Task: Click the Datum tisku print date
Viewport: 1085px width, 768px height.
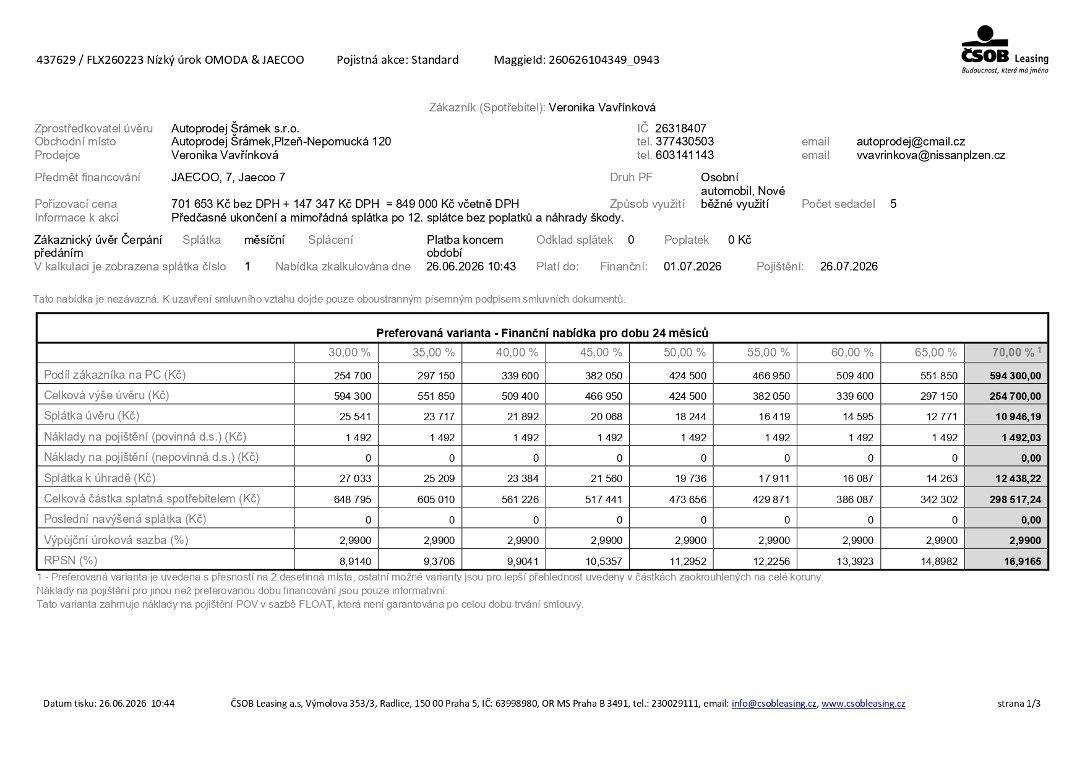Action: [109, 704]
